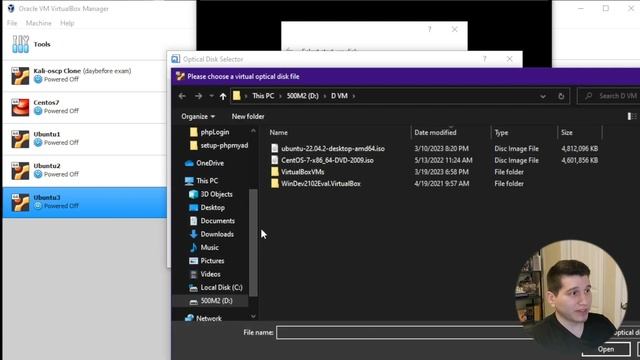640x360 pixels.
Task: Expand the chevron after D VM breadcrumb
Action: [x=354, y=96]
